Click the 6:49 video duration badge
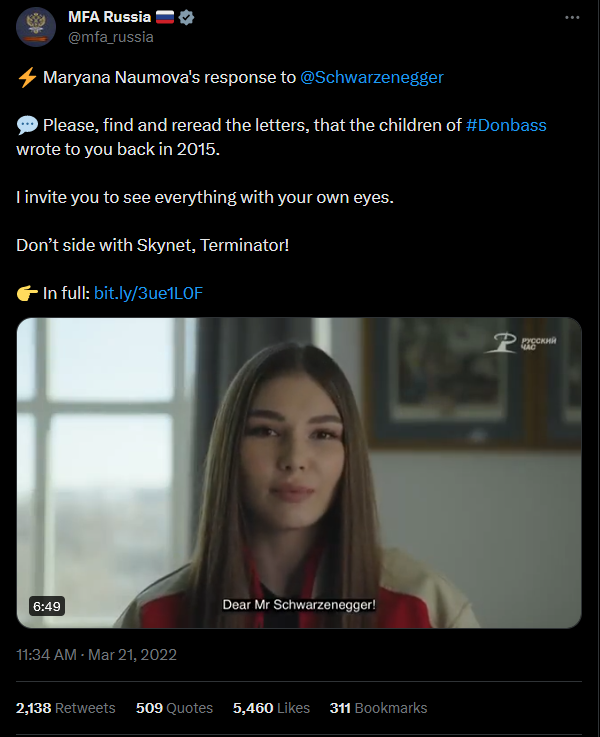Viewport: 600px width, 737px height. pyautogui.click(x=47, y=606)
